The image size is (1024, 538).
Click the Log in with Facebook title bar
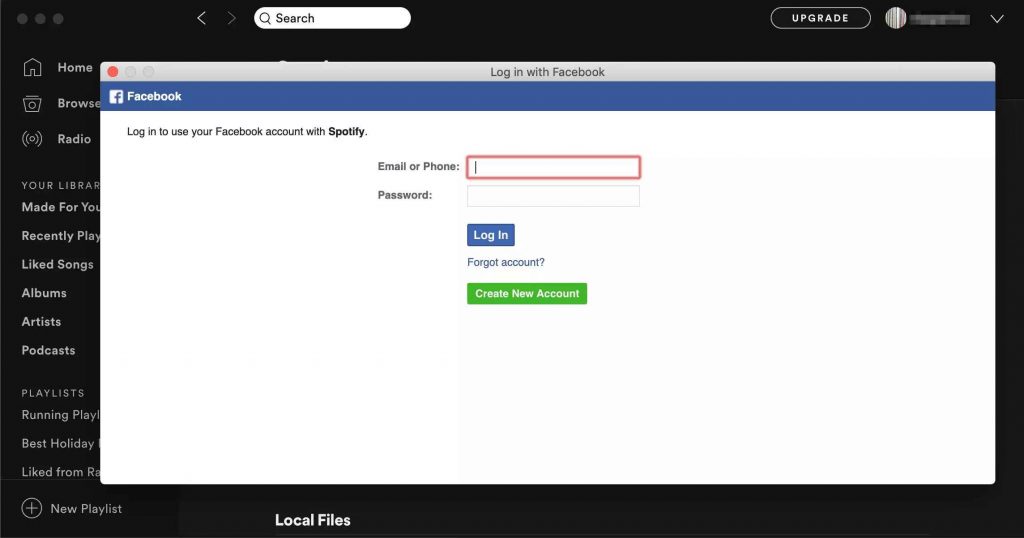(x=547, y=72)
